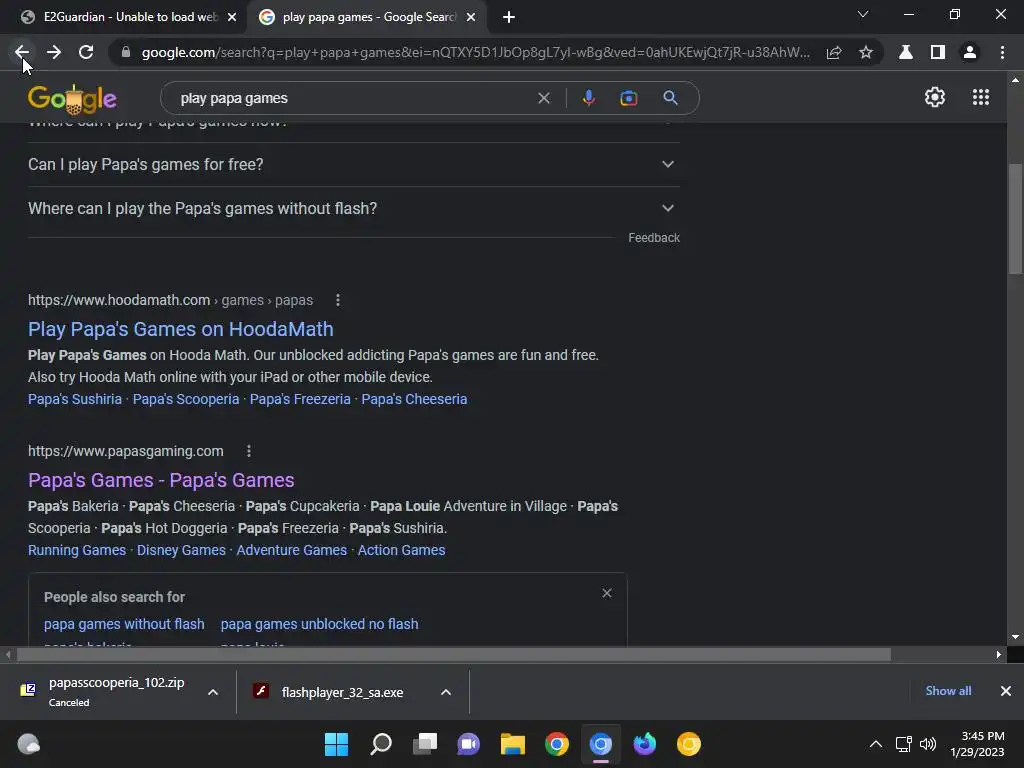Open the Adventure Games sitelink

pos(291,550)
